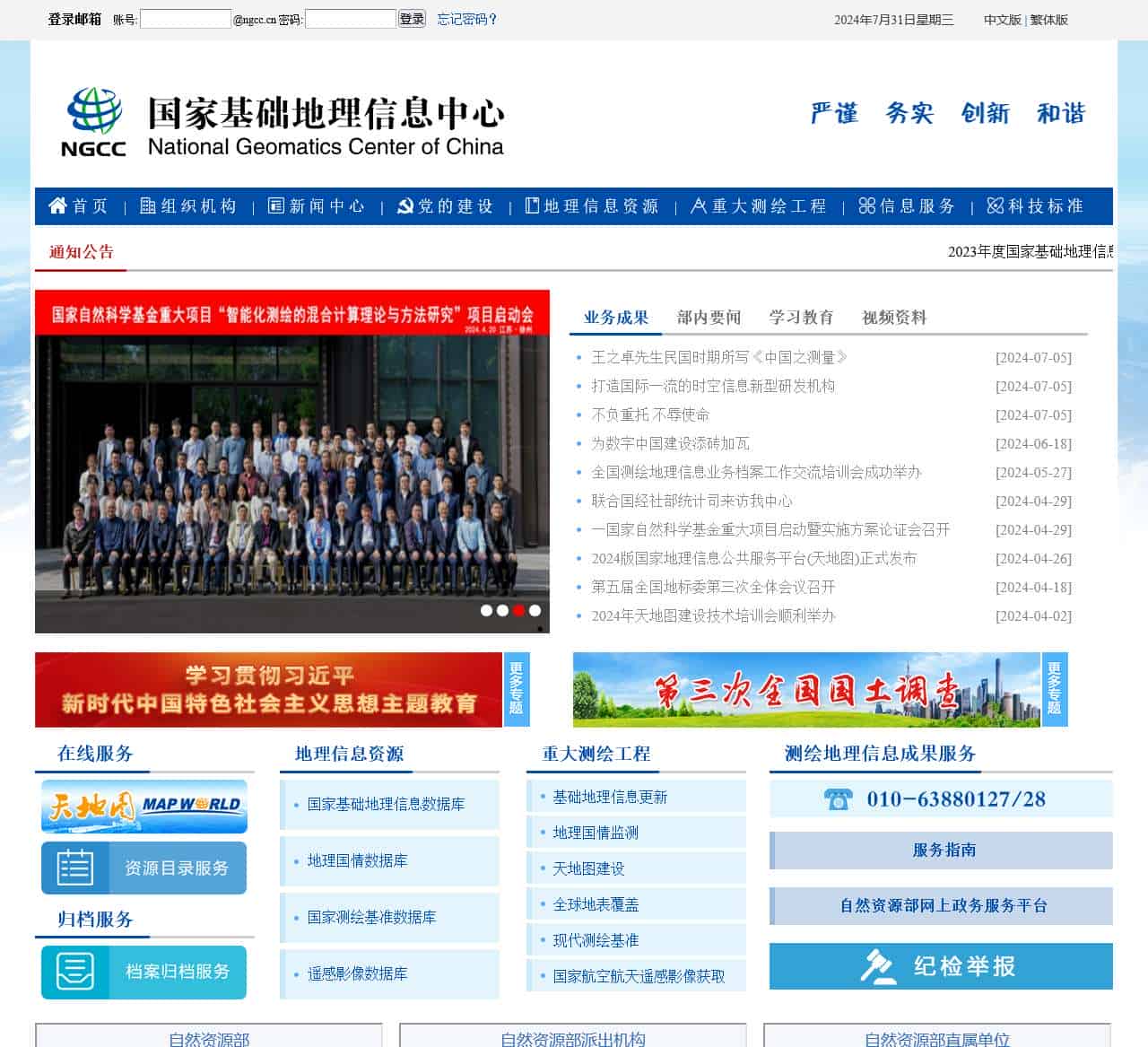Click the icon beside 科技标准
This screenshot has height=1047, width=1148.
tap(995, 205)
